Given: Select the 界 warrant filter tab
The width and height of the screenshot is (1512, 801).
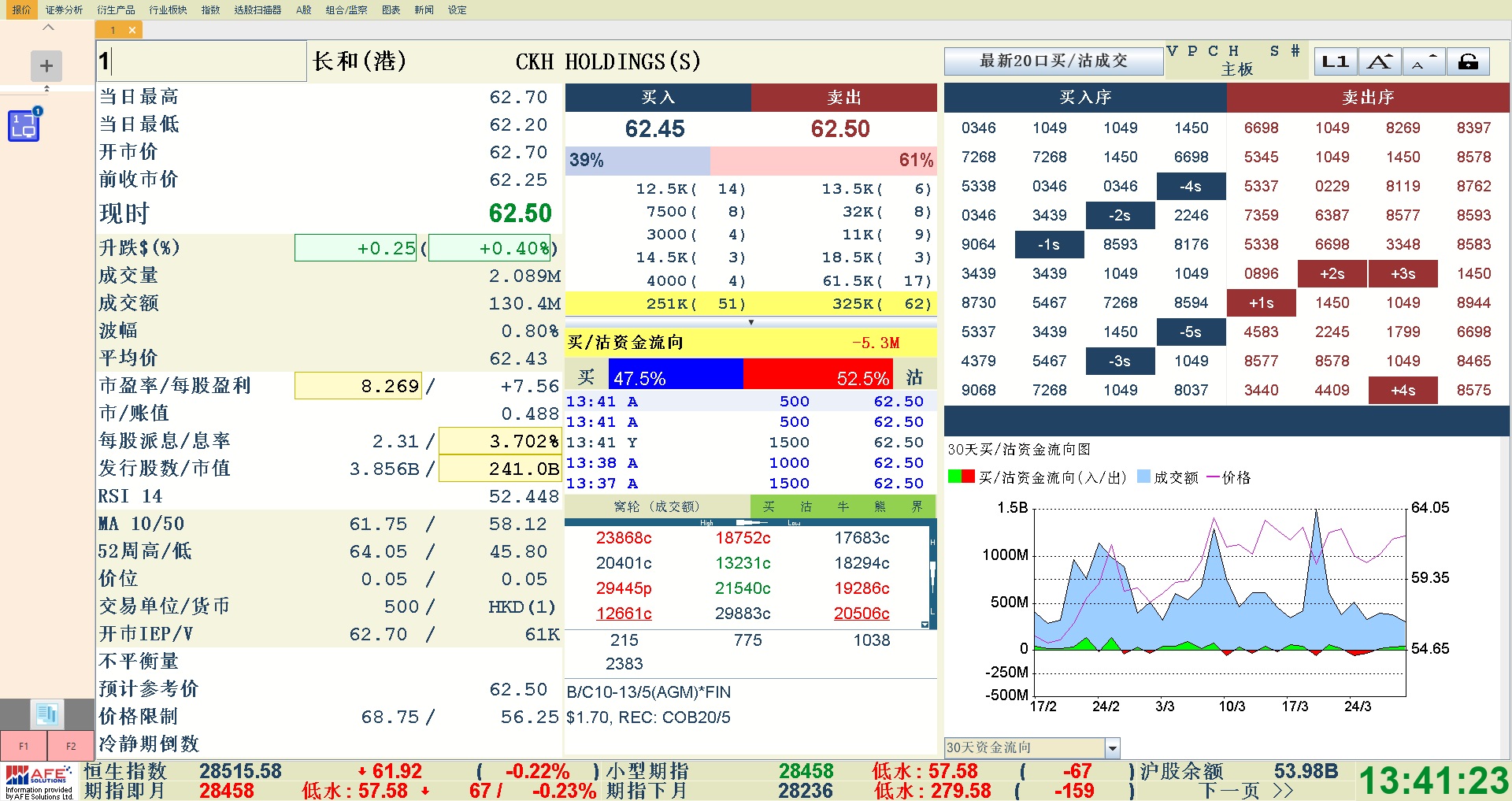Looking at the screenshot, I should (917, 506).
